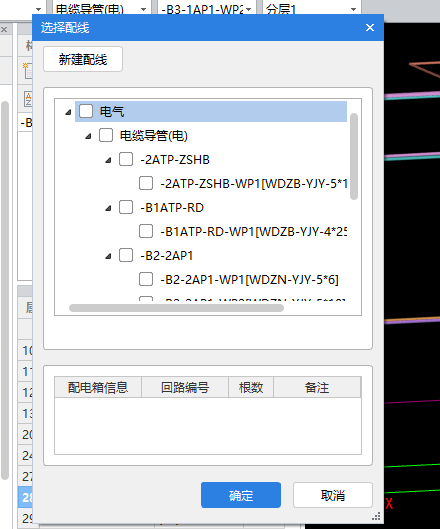440x529 pixels.
Task: Tick the -B2-2AP1-WP1 checkbox
Action: tap(146, 279)
